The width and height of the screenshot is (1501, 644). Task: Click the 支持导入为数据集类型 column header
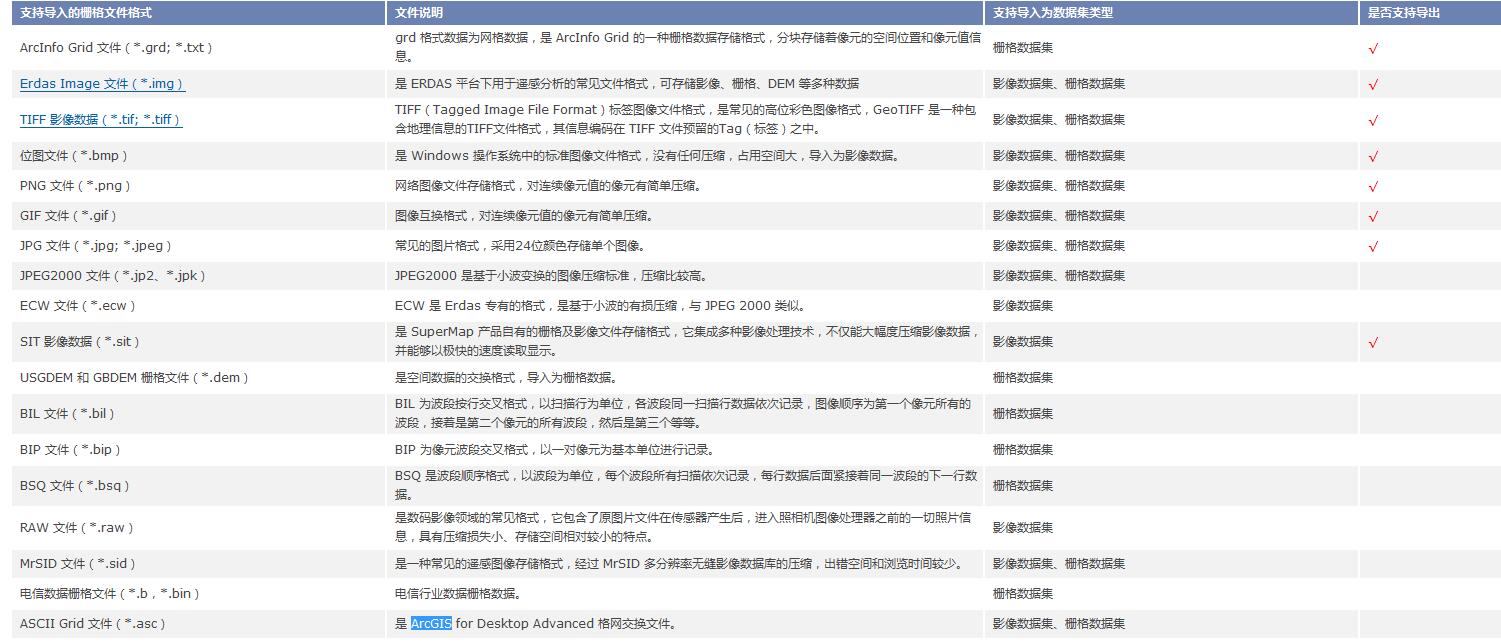click(x=1053, y=13)
